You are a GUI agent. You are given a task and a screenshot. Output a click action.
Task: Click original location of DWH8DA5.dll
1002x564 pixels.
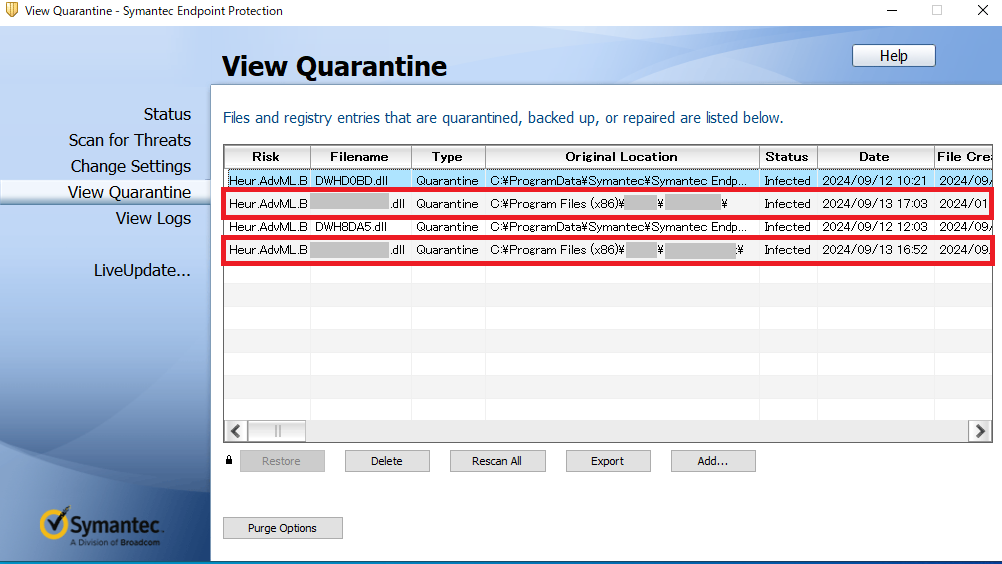619,227
